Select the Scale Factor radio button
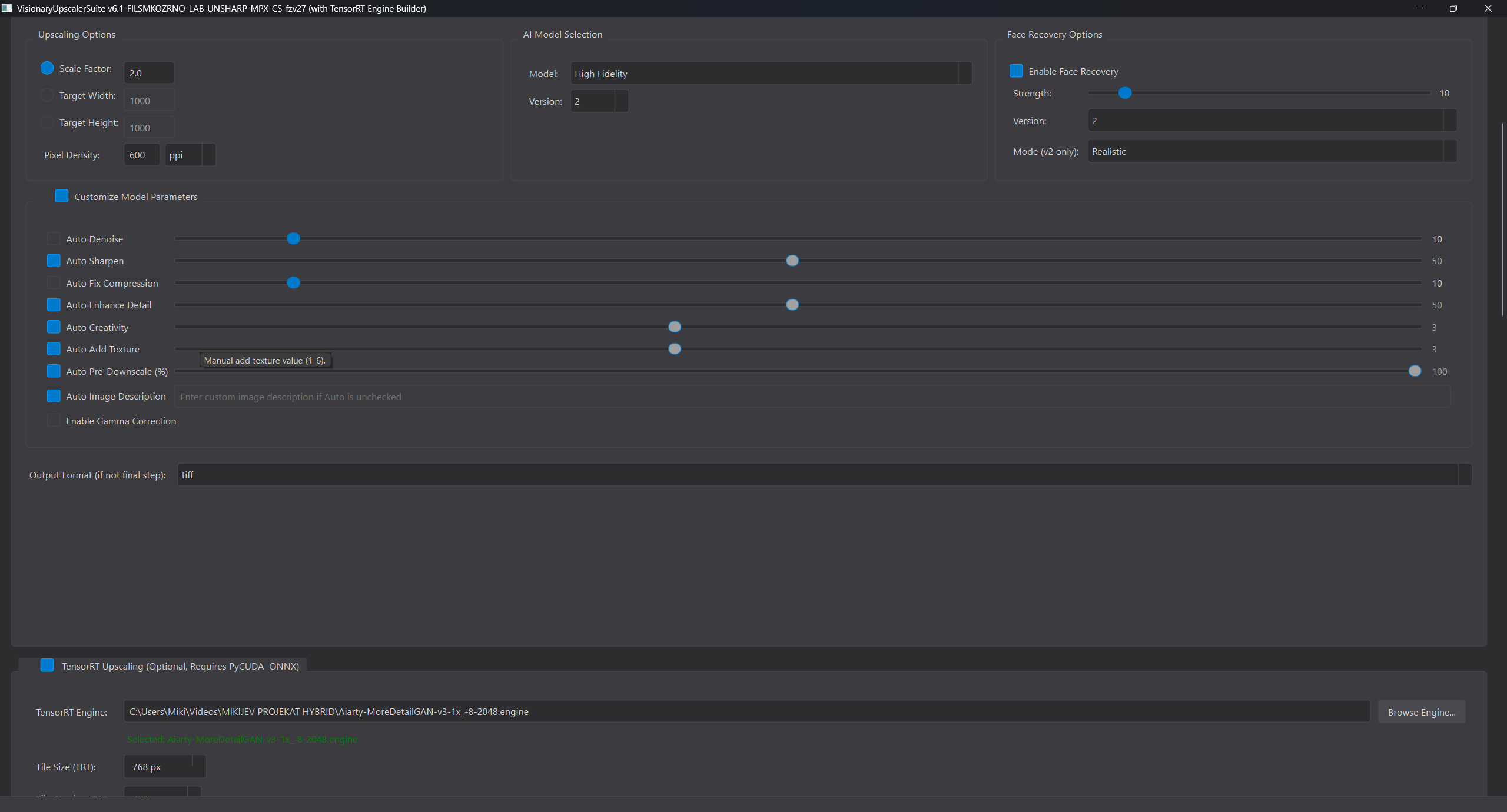Screen dimensions: 1507x812 (47, 68)
